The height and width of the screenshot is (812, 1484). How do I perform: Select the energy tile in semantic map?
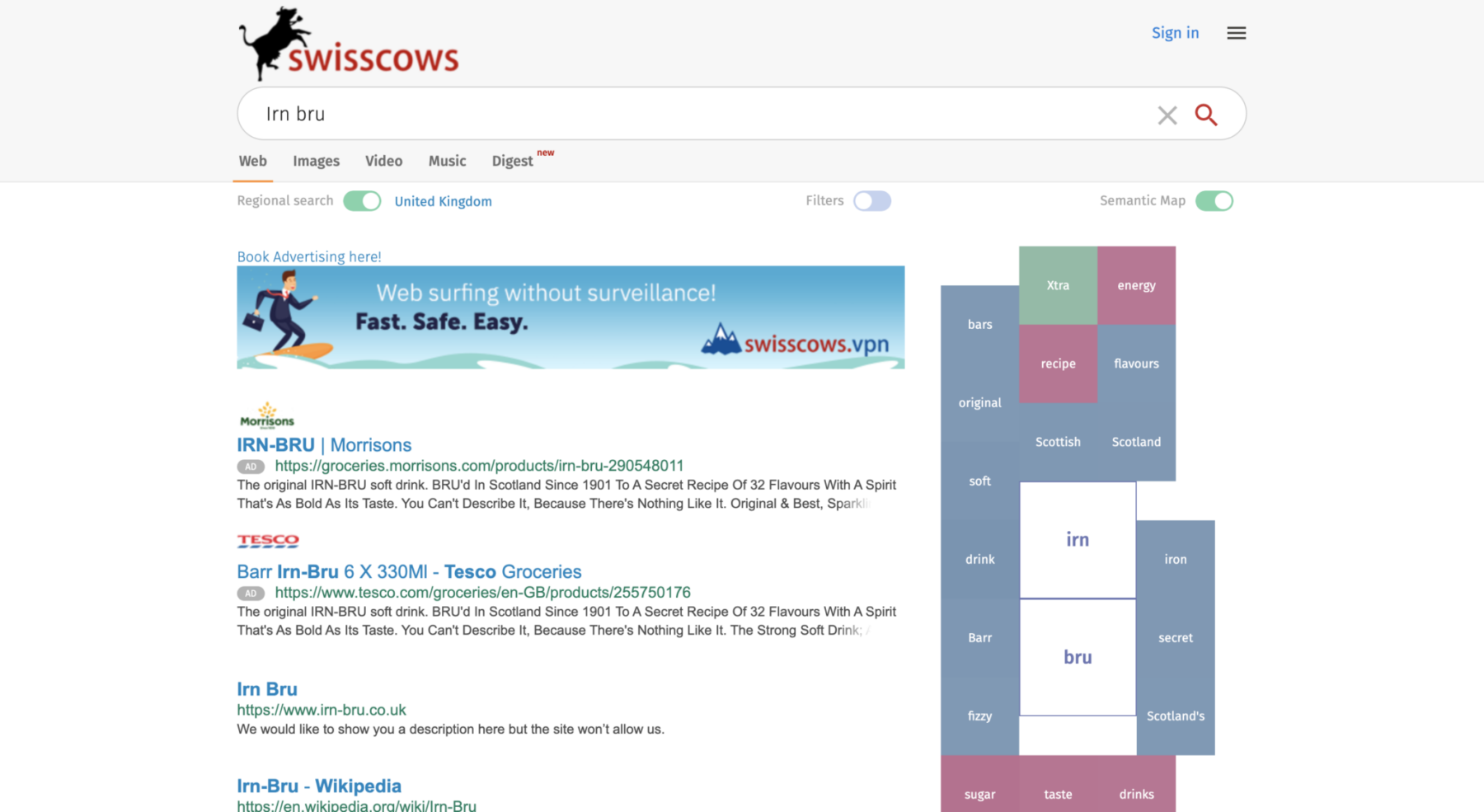1136,285
